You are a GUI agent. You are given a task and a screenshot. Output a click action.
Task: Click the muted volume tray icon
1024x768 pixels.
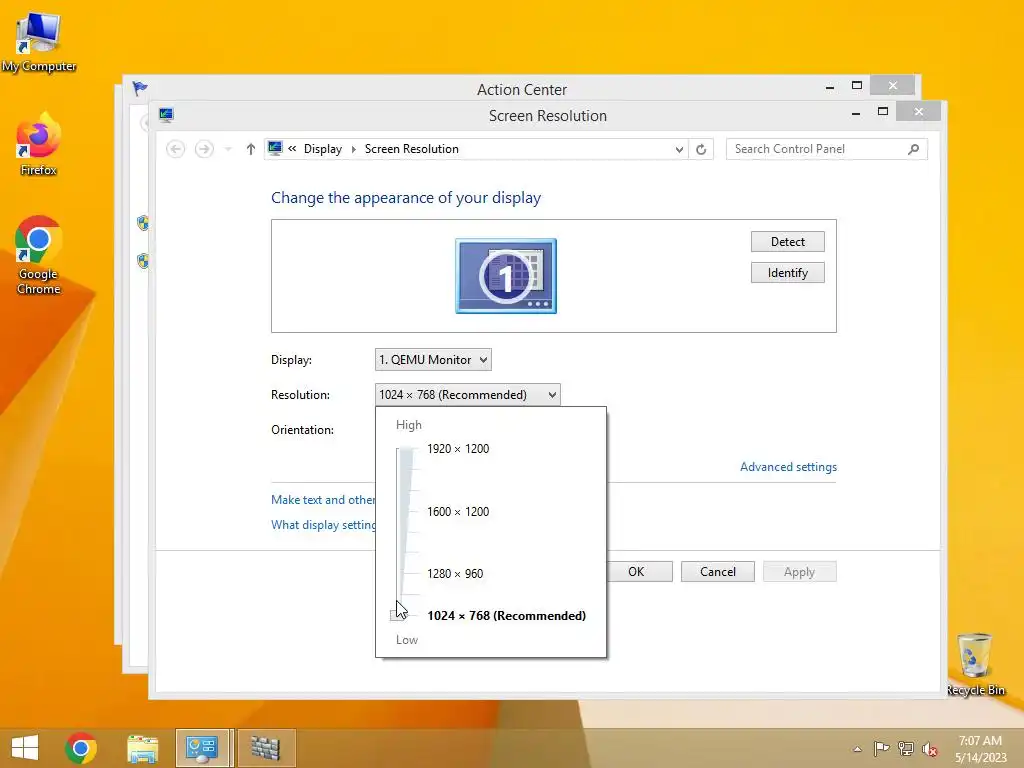coord(929,748)
